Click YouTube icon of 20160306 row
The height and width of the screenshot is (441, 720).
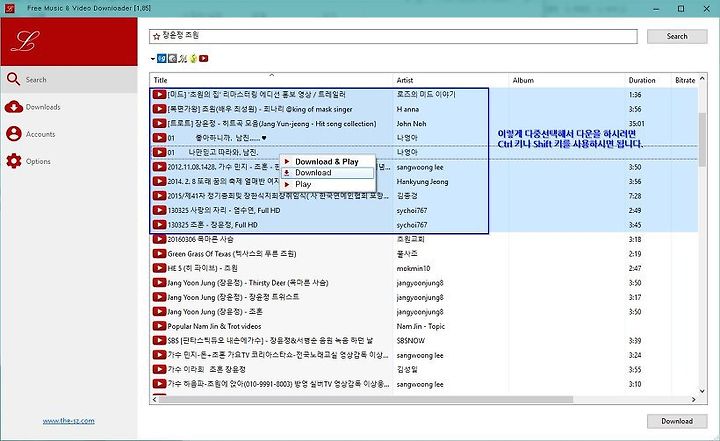[159, 239]
